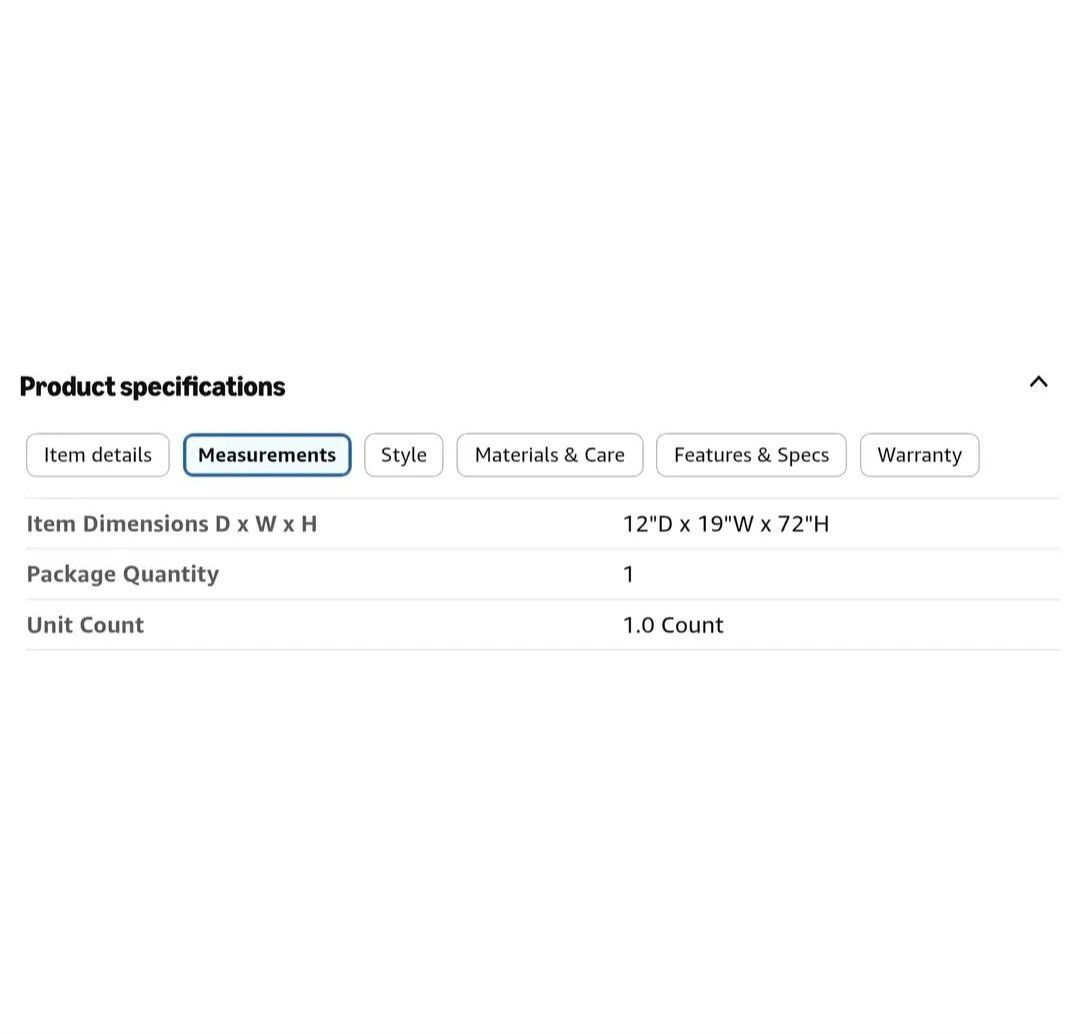Switch to the Style tab
1080x1034 pixels.
pyautogui.click(x=404, y=455)
